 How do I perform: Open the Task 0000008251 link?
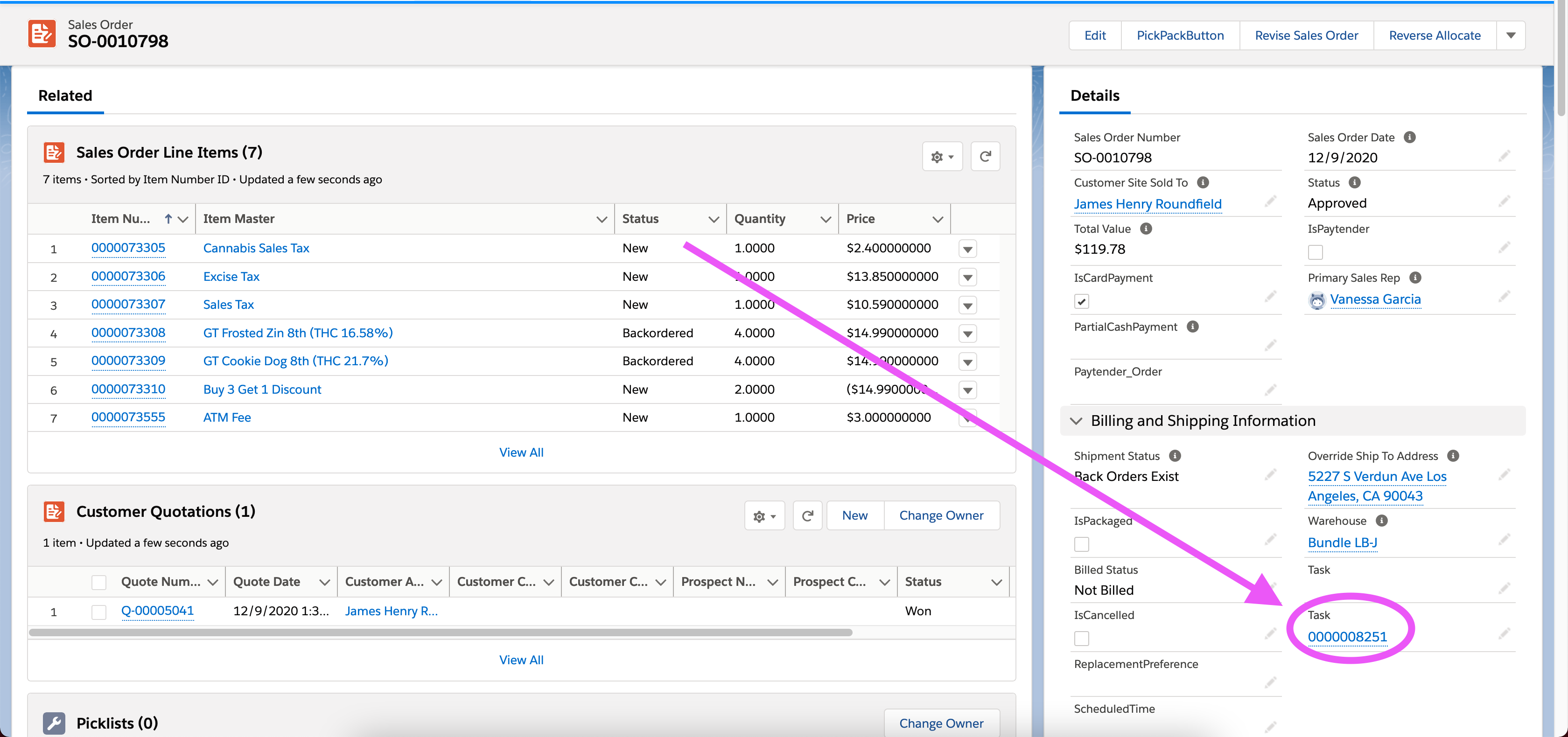pyautogui.click(x=1347, y=637)
